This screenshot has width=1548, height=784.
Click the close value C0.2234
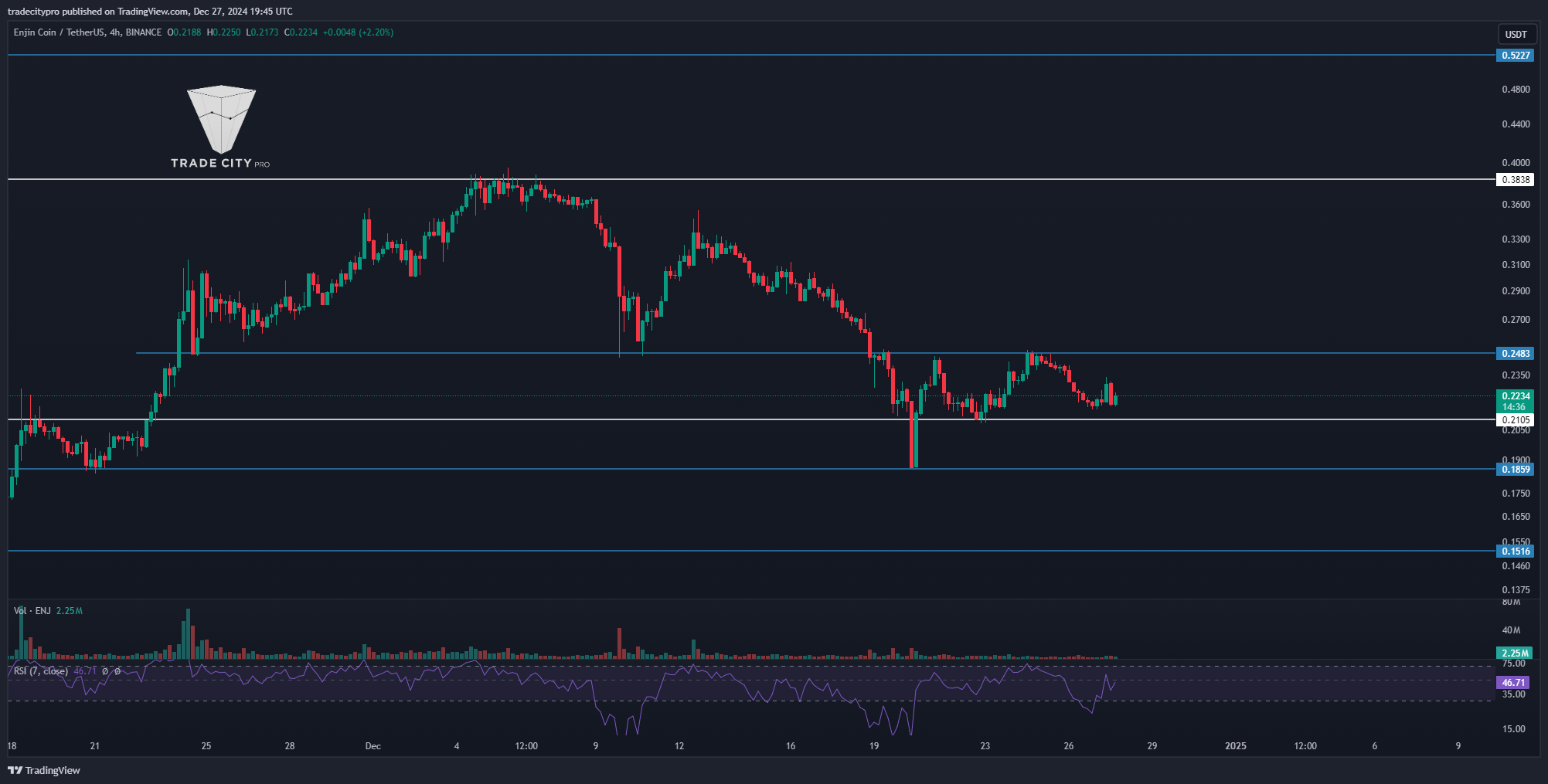click(x=301, y=32)
